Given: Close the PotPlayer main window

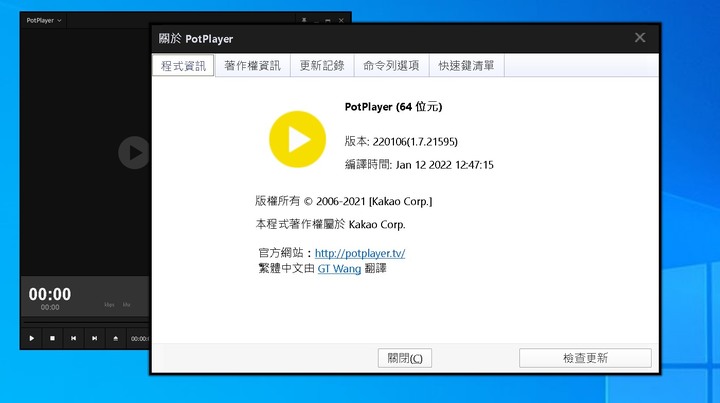Looking at the screenshot, I should (341, 20).
